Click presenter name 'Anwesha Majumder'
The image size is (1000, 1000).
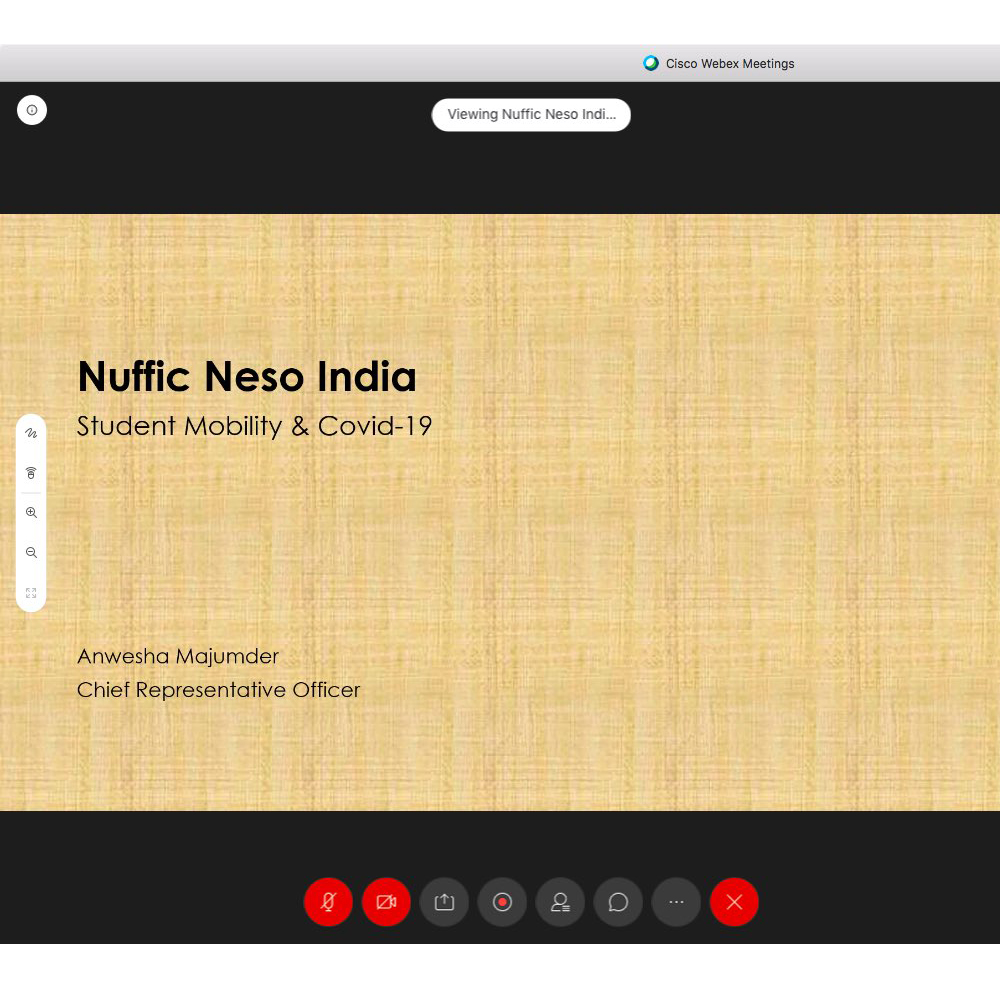[x=178, y=656]
